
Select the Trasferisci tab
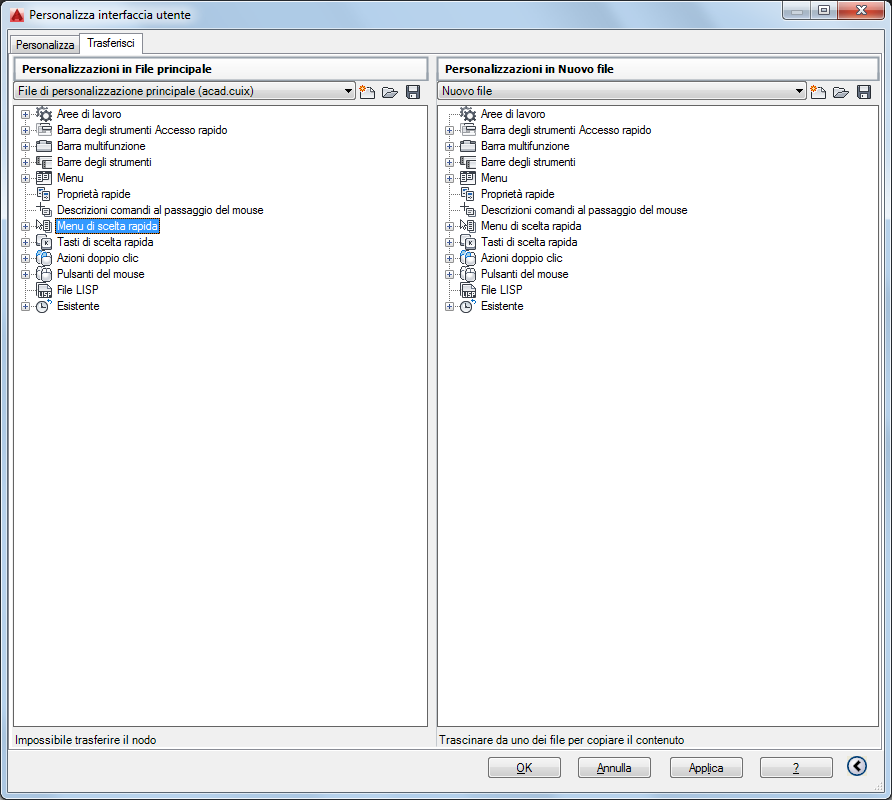coord(111,43)
